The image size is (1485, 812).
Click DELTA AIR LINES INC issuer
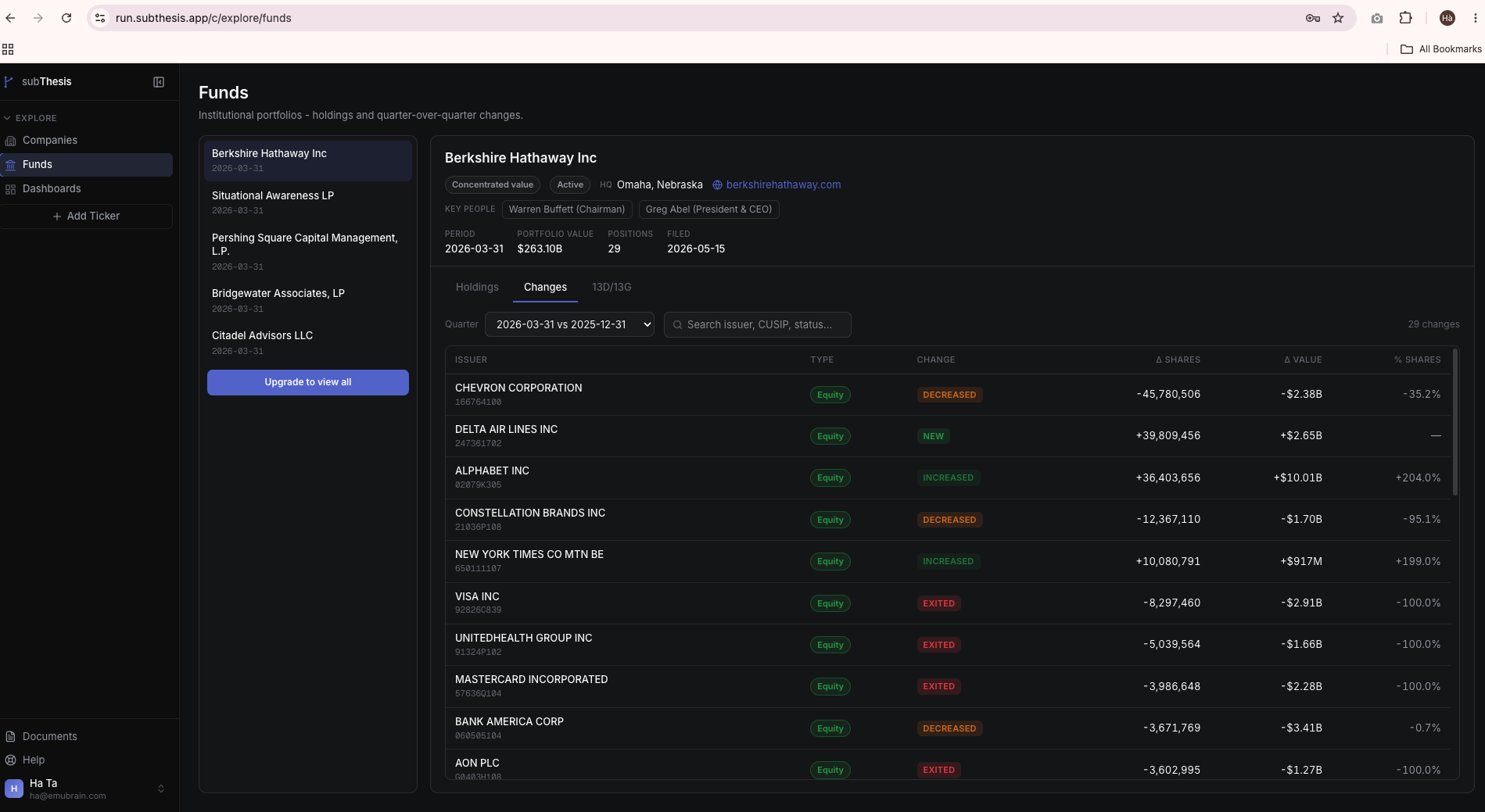pos(506,430)
